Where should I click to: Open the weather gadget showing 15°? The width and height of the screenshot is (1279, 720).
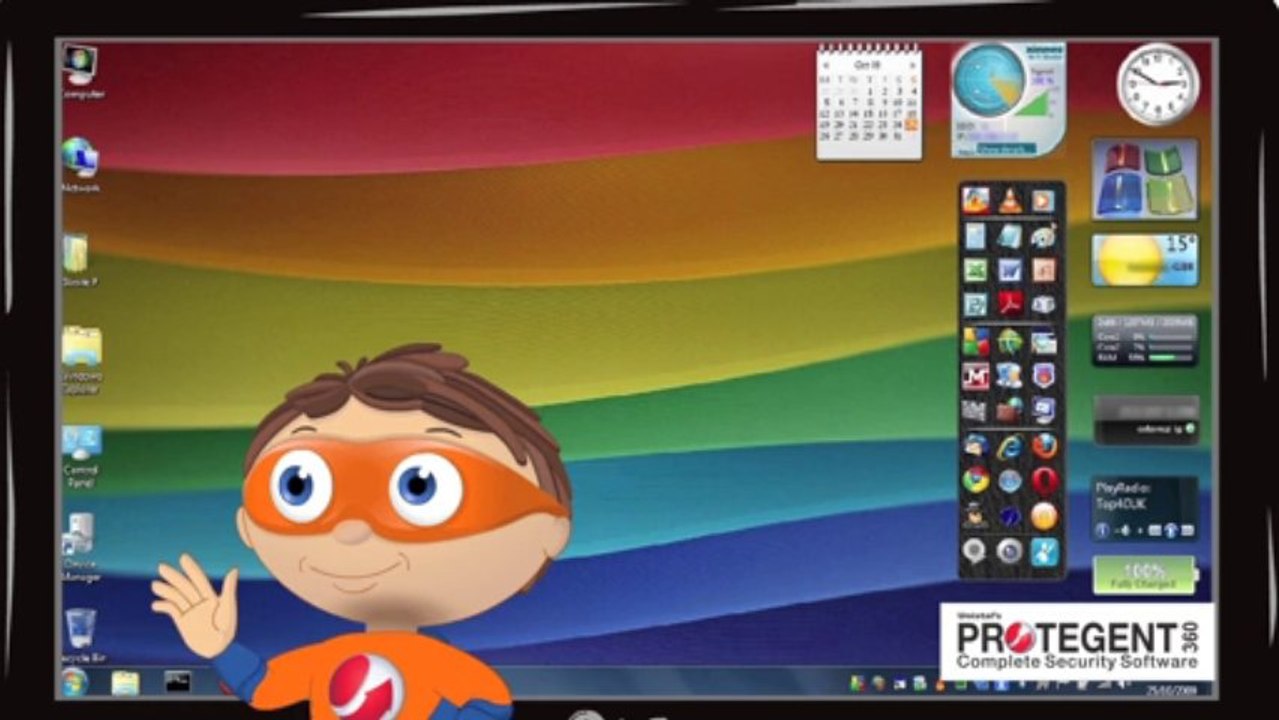(x=1145, y=260)
